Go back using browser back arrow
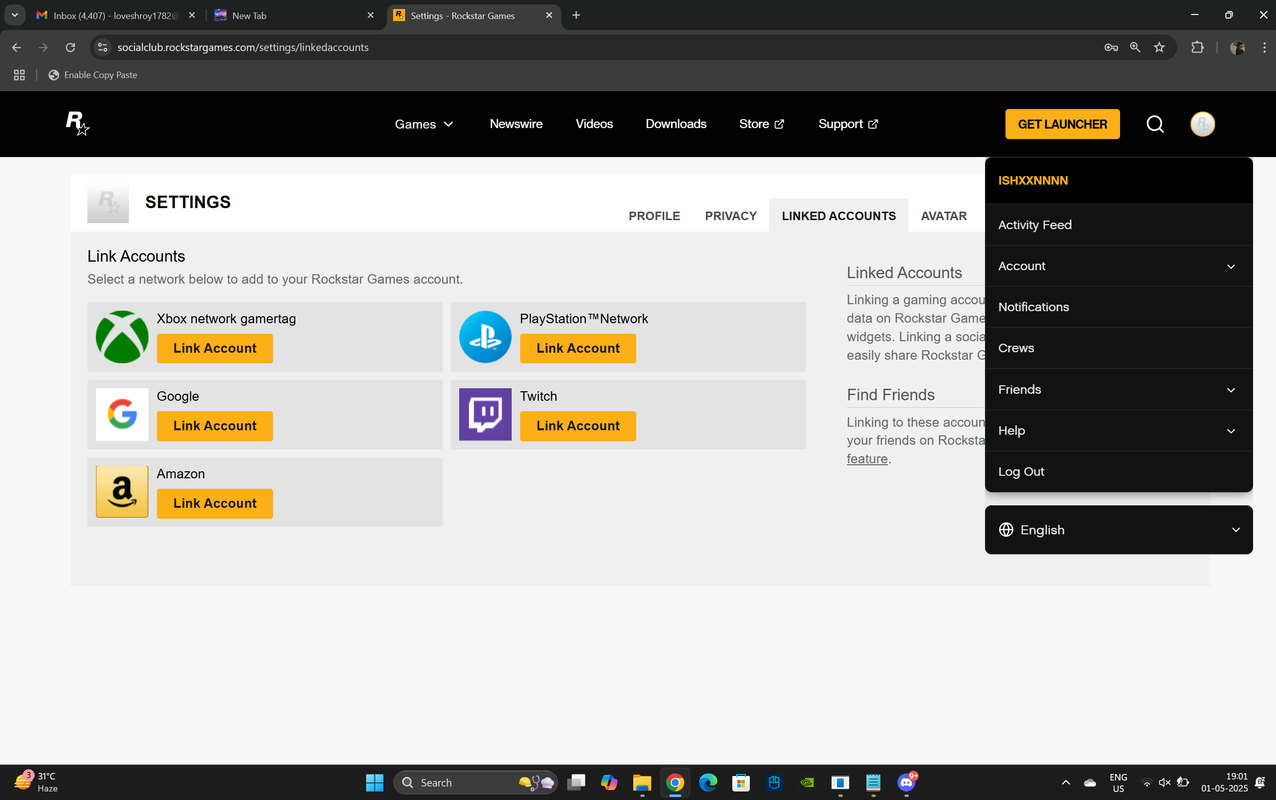The image size is (1276, 800). coord(16,47)
